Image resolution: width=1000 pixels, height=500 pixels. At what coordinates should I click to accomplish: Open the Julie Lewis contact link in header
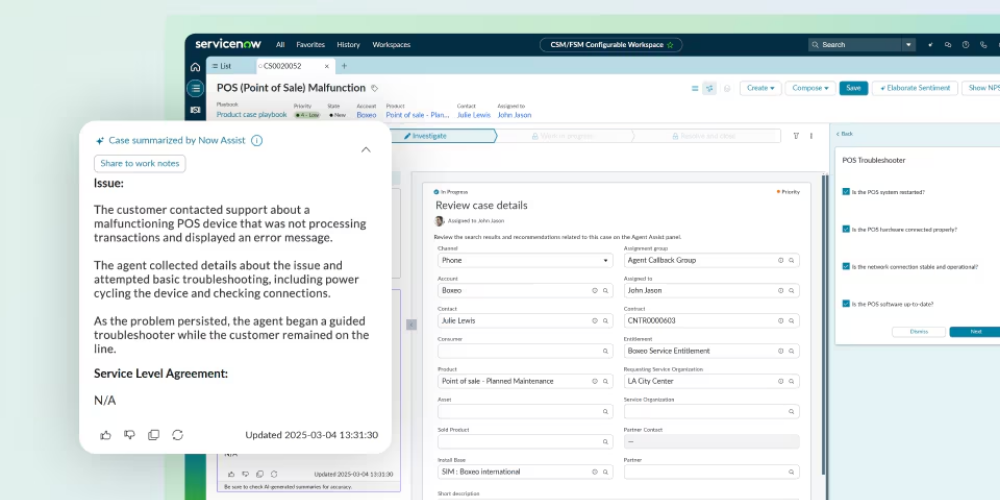pos(474,115)
